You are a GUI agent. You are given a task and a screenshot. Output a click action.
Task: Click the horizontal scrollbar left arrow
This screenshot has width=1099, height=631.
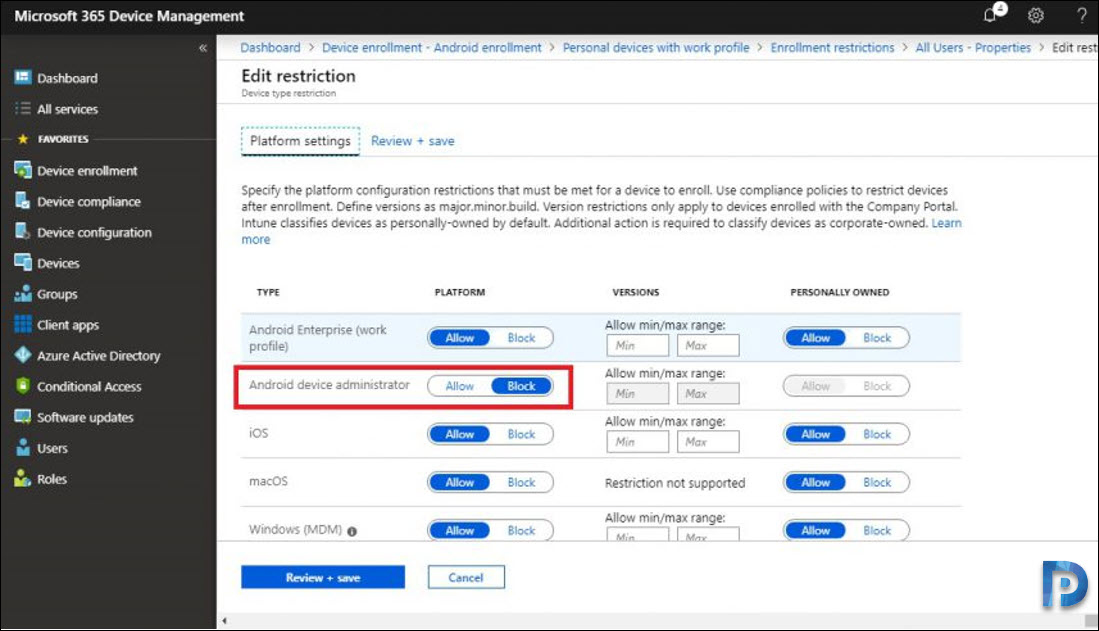[224, 620]
